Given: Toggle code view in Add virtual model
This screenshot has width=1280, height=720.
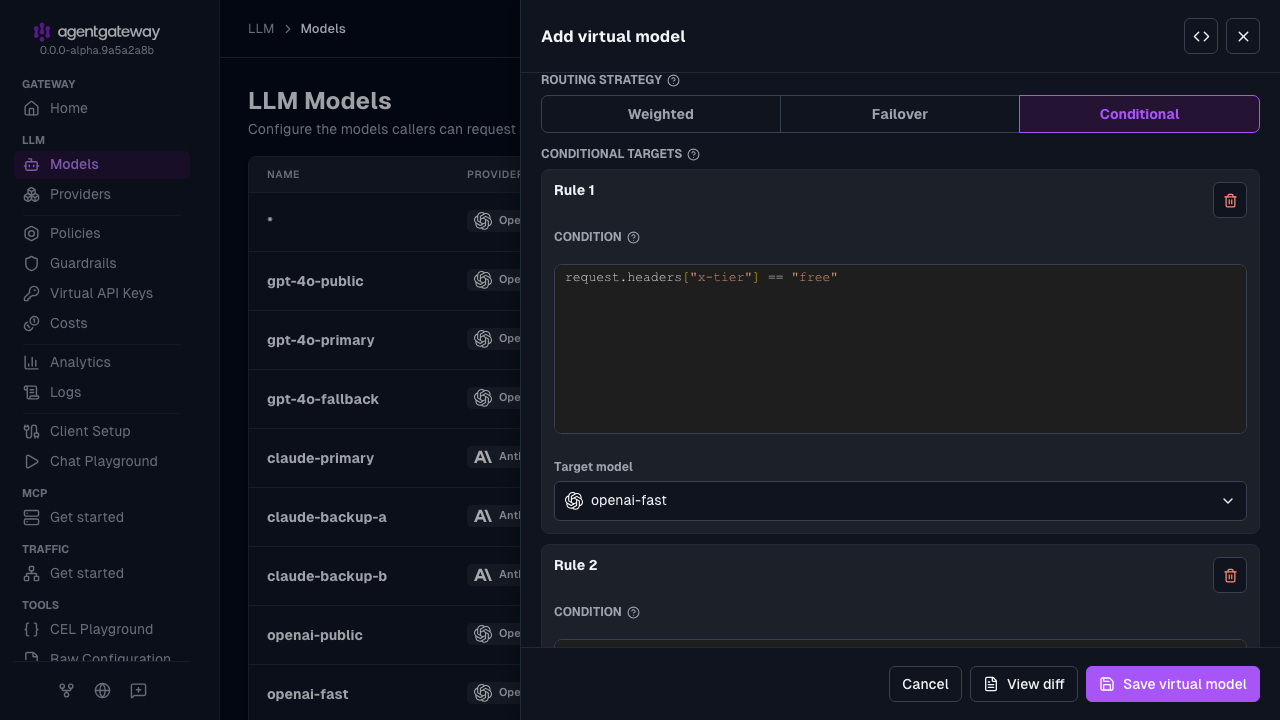Looking at the screenshot, I should coord(1201,36).
